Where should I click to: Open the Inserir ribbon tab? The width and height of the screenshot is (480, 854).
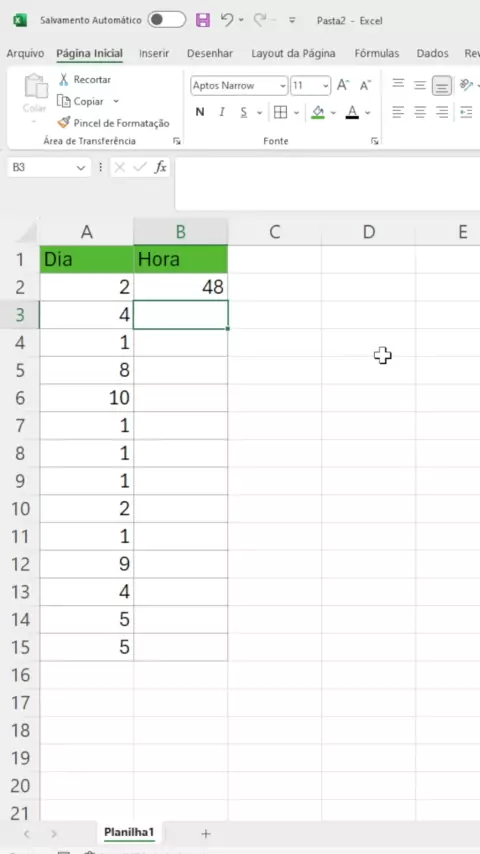(154, 53)
